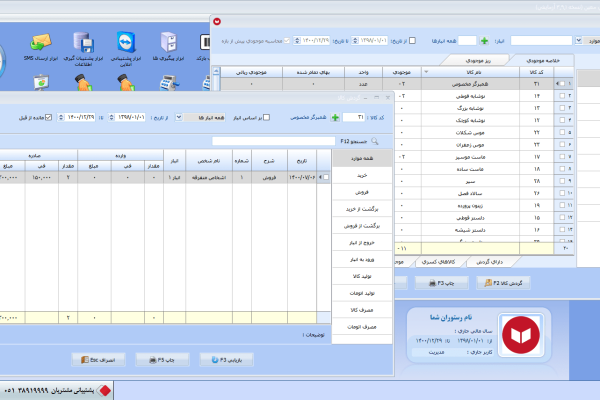Open the presentation chart board icon
Viewport: 600px width, 400px height.
click(x=41, y=82)
